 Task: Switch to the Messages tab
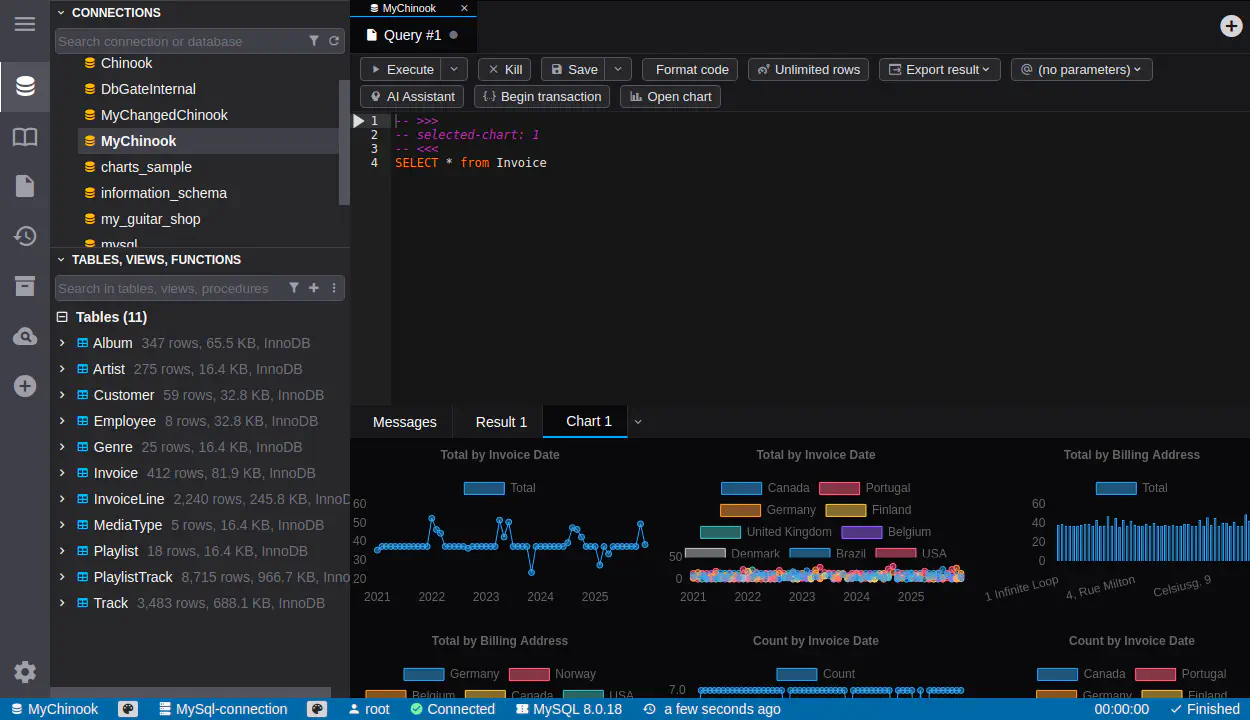pyautogui.click(x=404, y=422)
